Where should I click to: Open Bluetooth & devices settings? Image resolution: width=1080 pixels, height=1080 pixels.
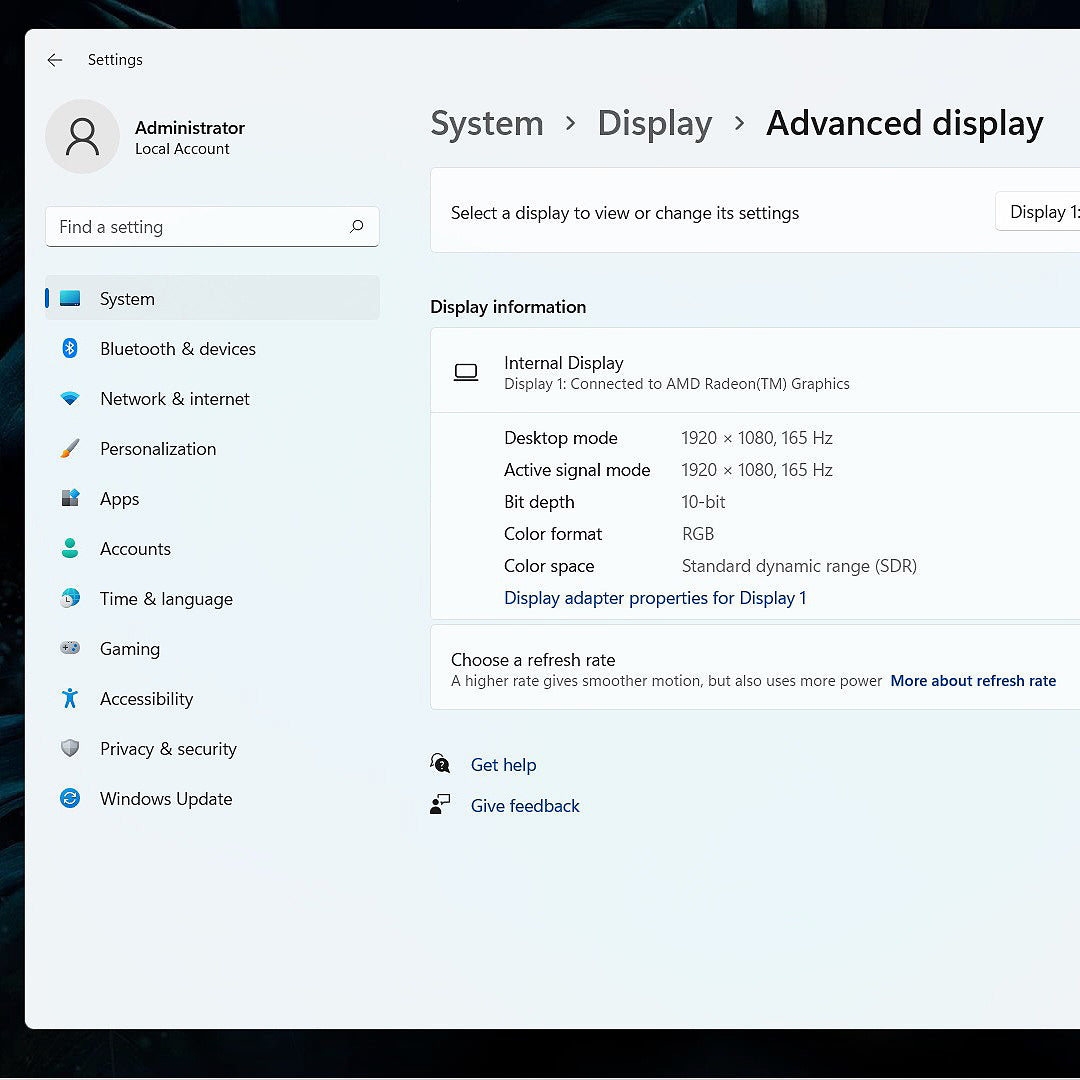(x=177, y=349)
